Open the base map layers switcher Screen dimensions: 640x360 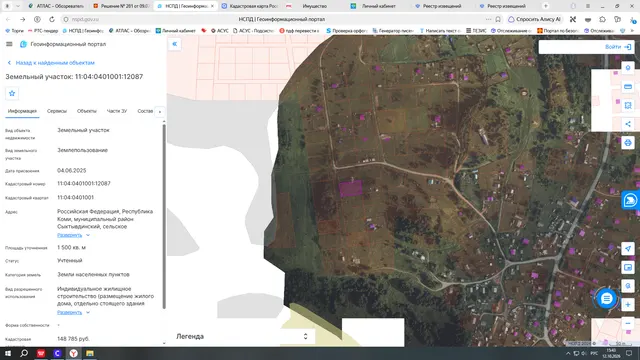[x=628, y=268]
